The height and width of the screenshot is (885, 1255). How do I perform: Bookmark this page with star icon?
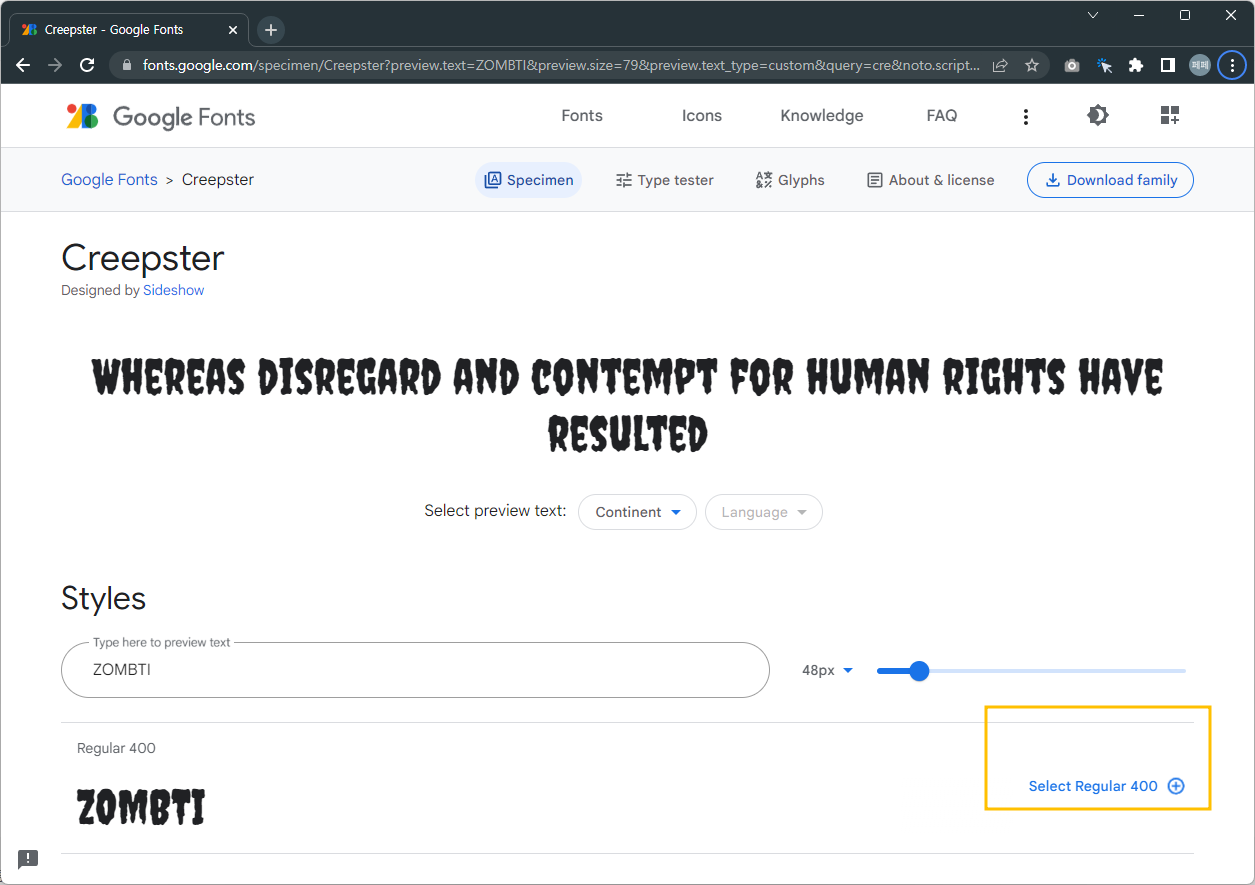coord(1032,65)
